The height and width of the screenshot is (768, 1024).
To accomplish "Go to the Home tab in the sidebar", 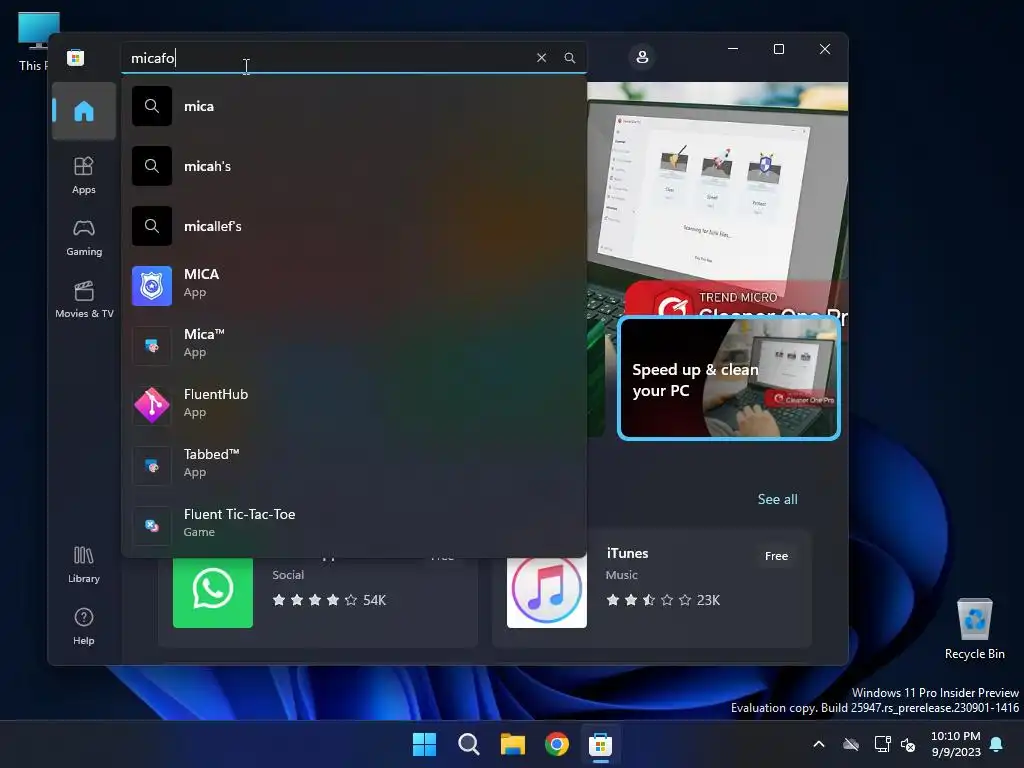I will pyautogui.click(x=84, y=111).
